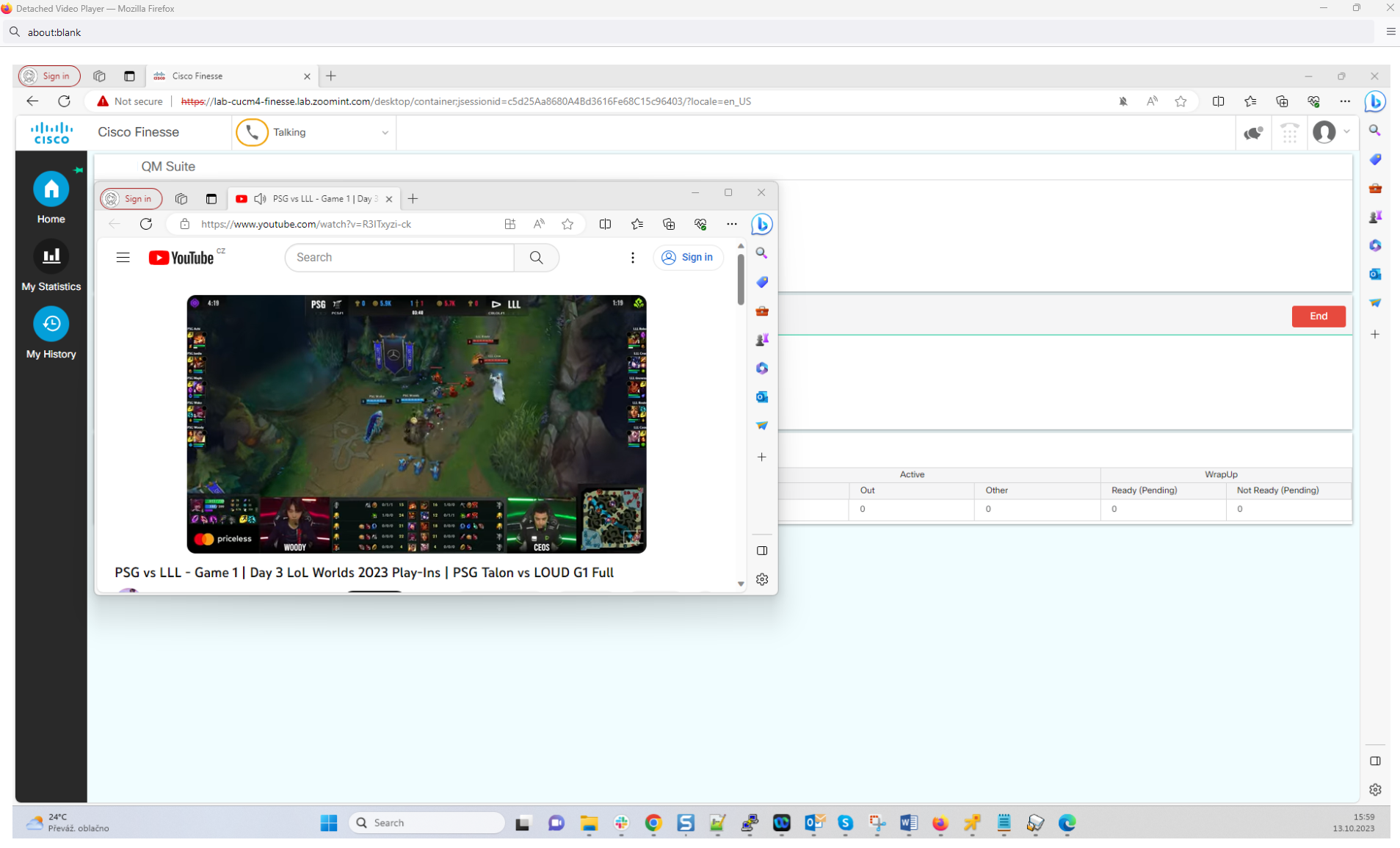Screen dimensions: 1400x848
Task: Open inner browser Settings and more menu
Action: [x=731, y=225]
